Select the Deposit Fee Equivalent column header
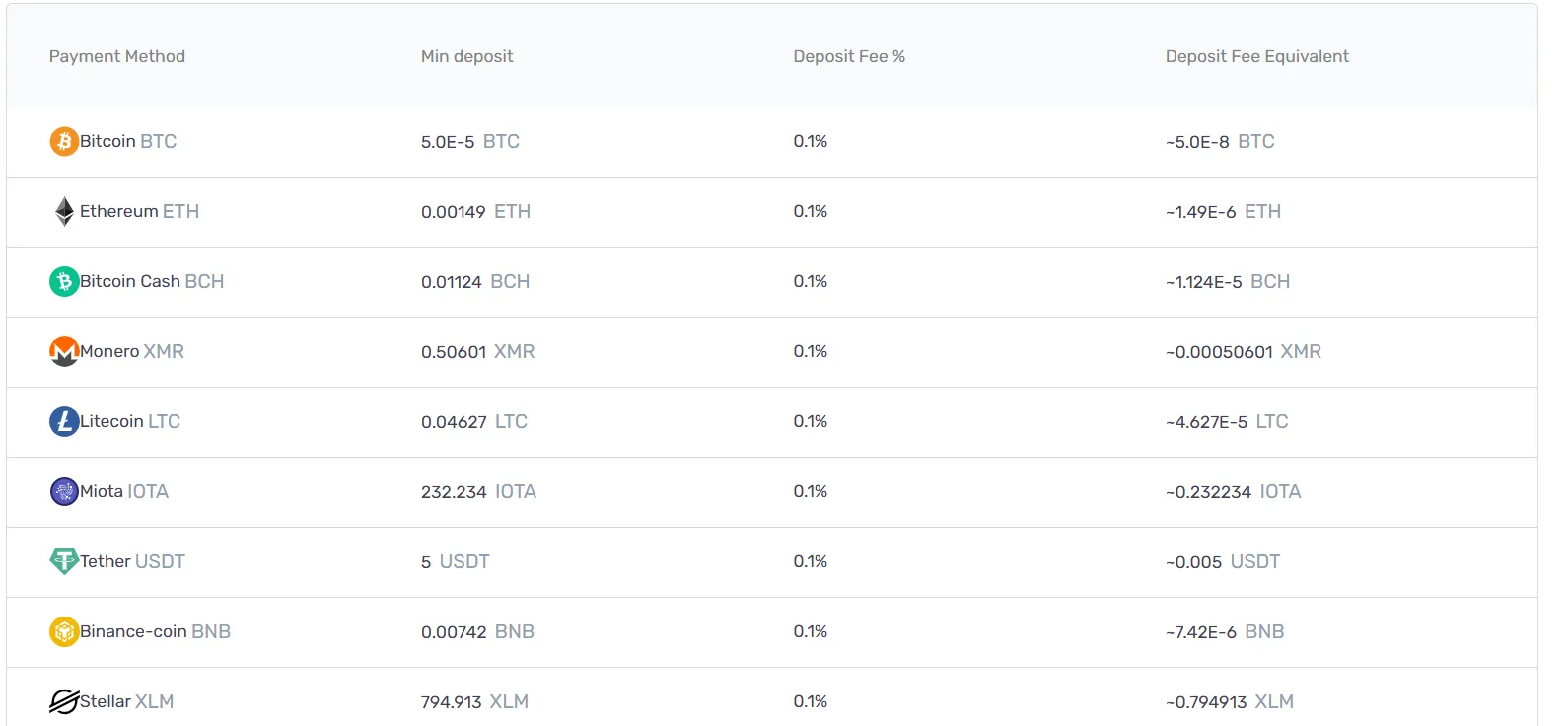This screenshot has width=1568, height=726. [x=1257, y=56]
